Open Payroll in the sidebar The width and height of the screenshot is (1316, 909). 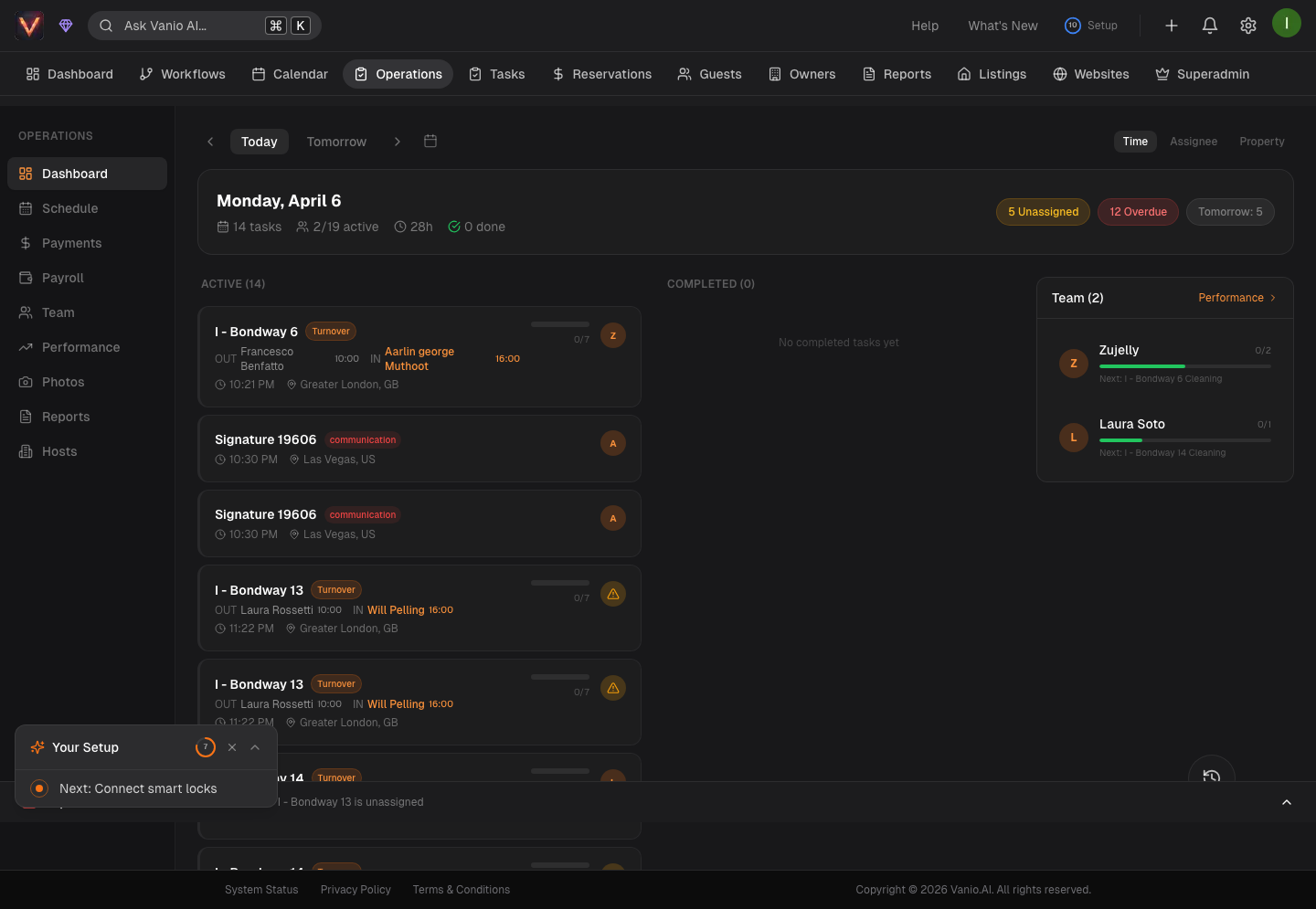62,278
